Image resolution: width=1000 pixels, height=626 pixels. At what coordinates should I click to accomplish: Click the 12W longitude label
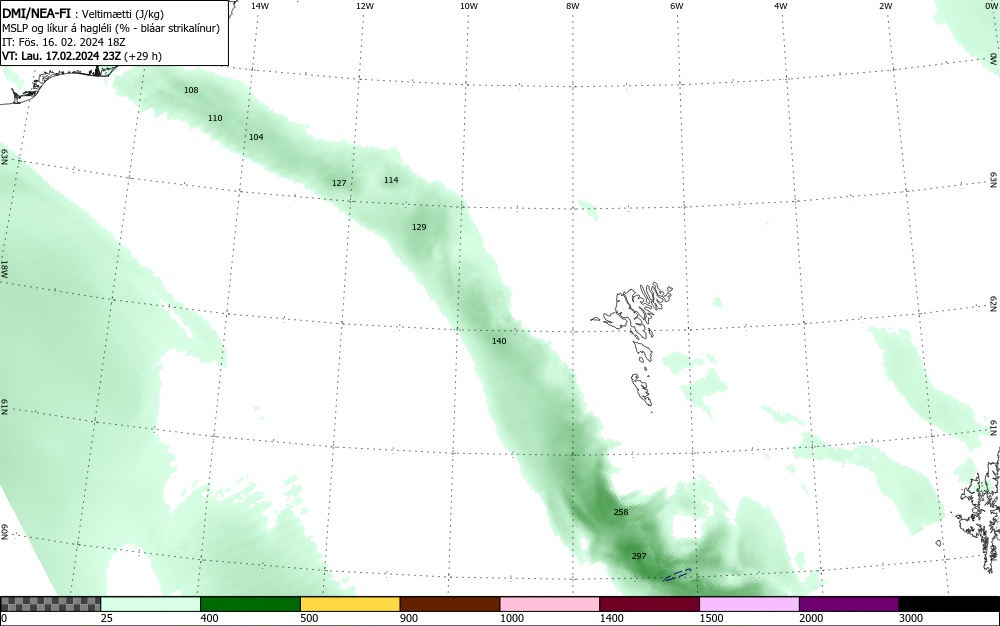coord(364,6)
